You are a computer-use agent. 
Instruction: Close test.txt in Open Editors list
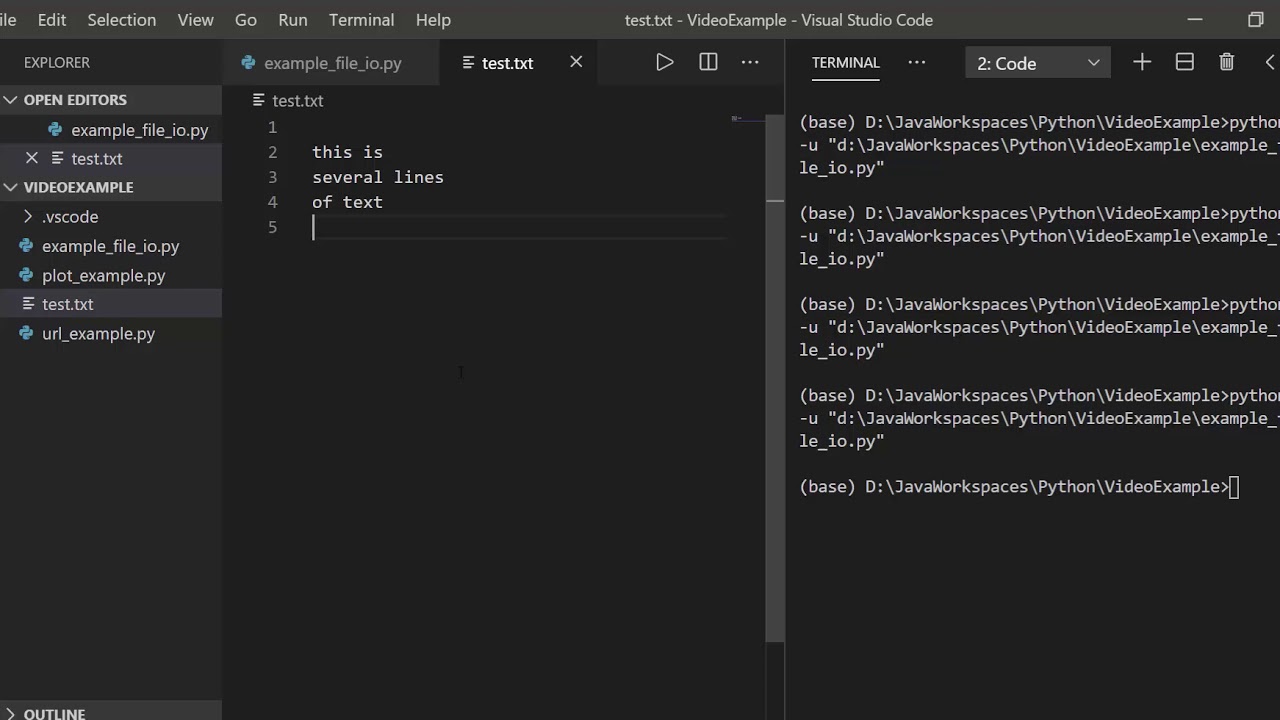tap(32, 158)
